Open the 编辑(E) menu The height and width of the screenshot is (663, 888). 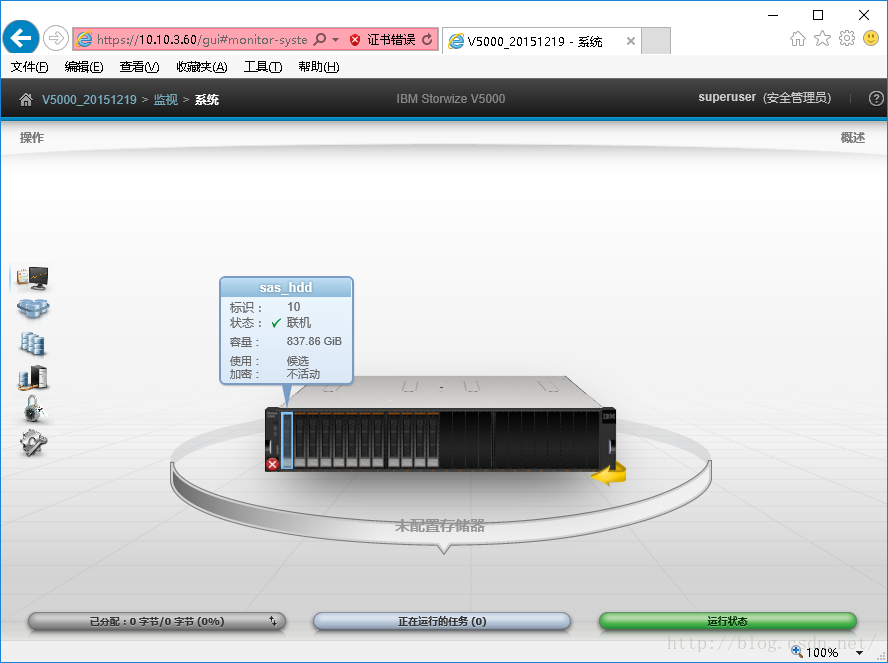click(84, 67)
